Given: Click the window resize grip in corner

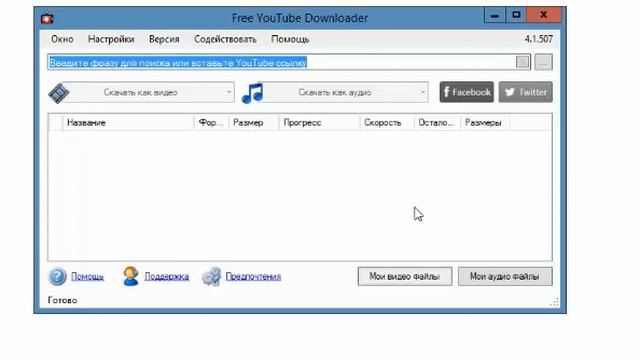Looking at the screenshot, I should 554,302.
